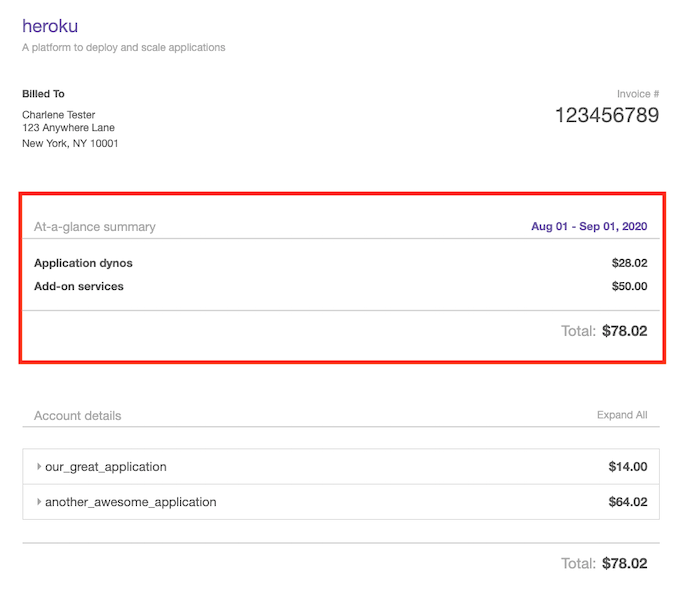This screenshot has height=612, width=674.
Task: Click the heroku logo
Action: coord(50,26)
